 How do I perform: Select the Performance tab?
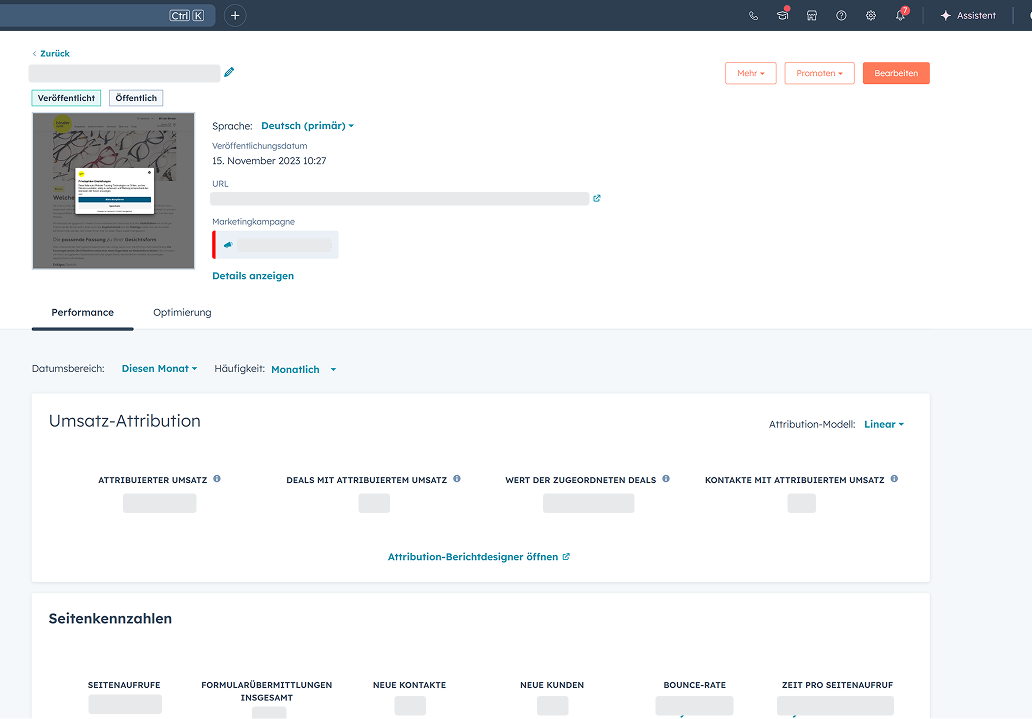pos(82,312)
